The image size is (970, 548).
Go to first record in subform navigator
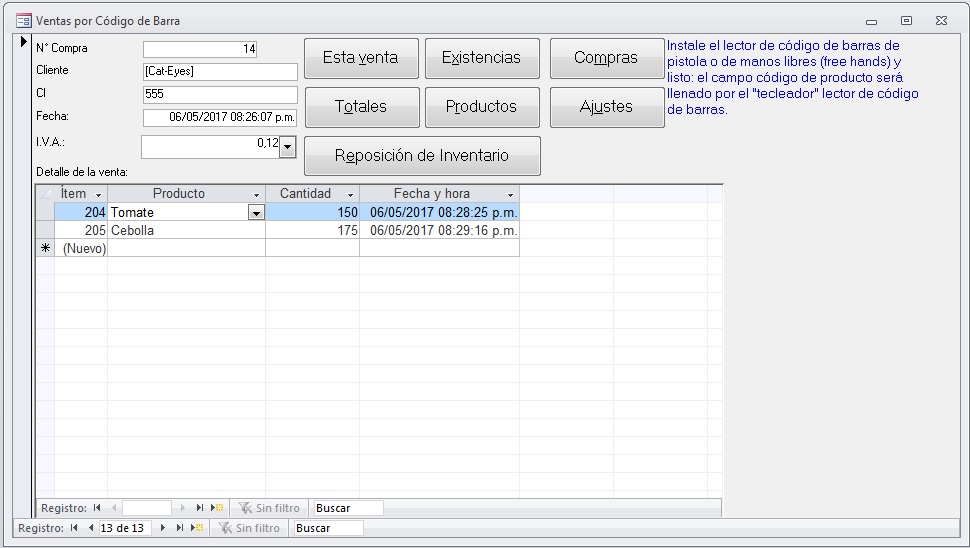97,508
